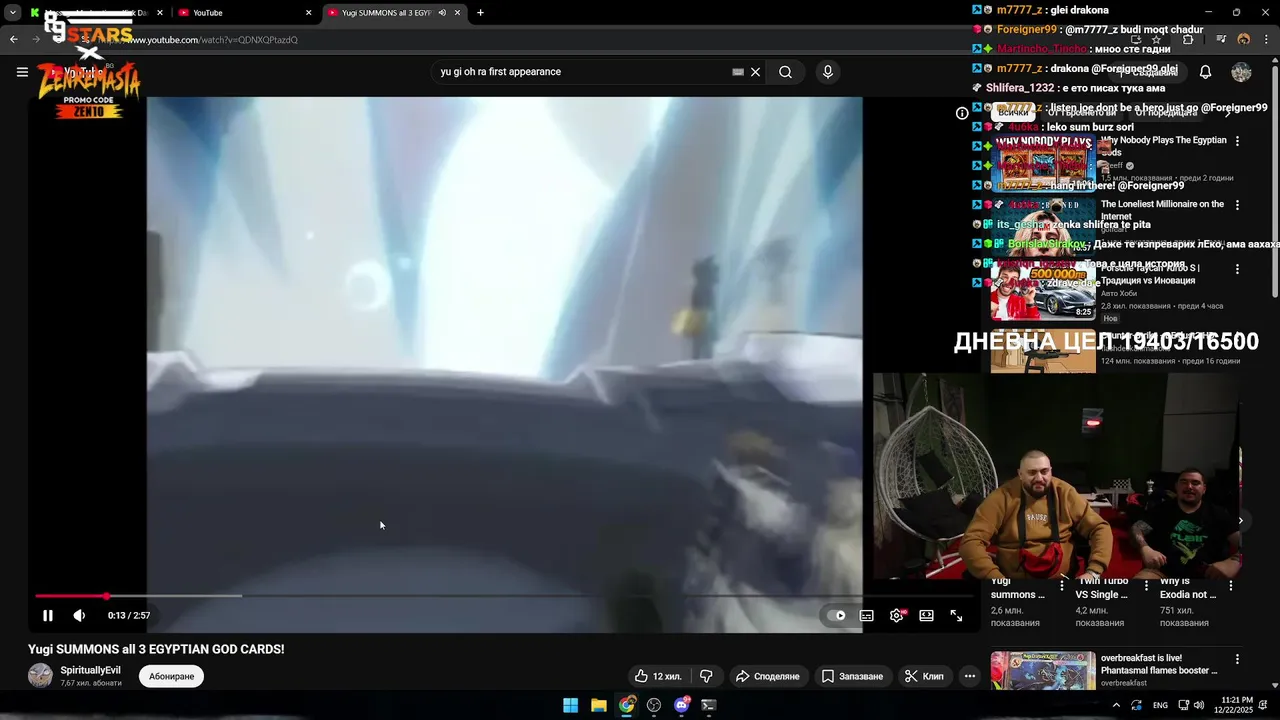This screenshot has height=720, width=1280.
Task: Open the on-screen keyboard icon in search
Action: coord(738,72)
